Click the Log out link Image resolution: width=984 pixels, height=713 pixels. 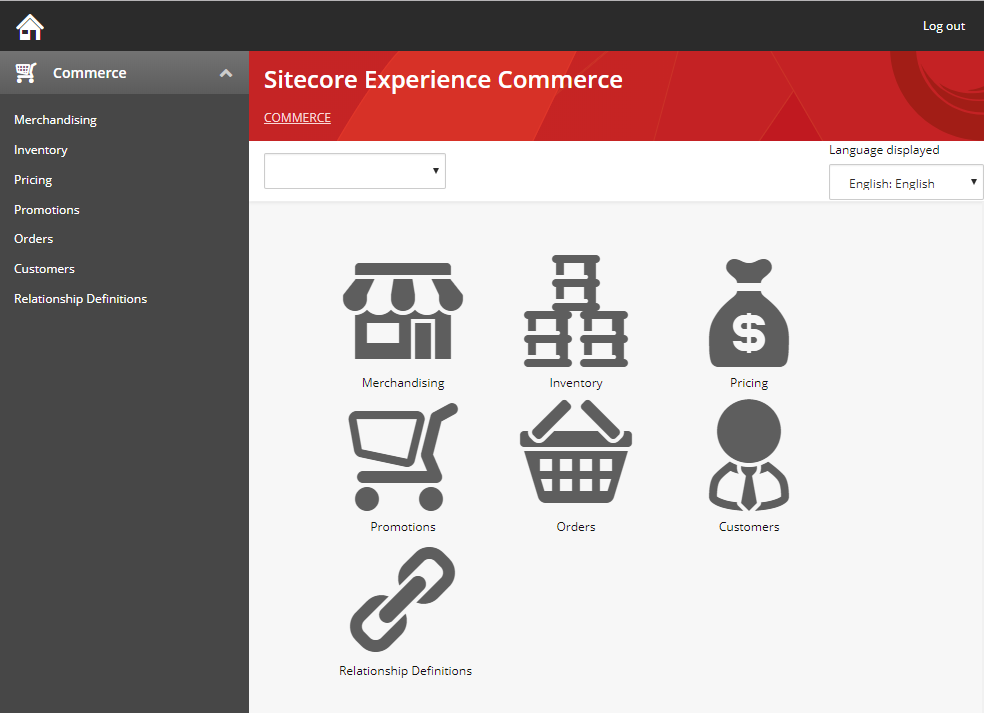[x=943, y=25]
